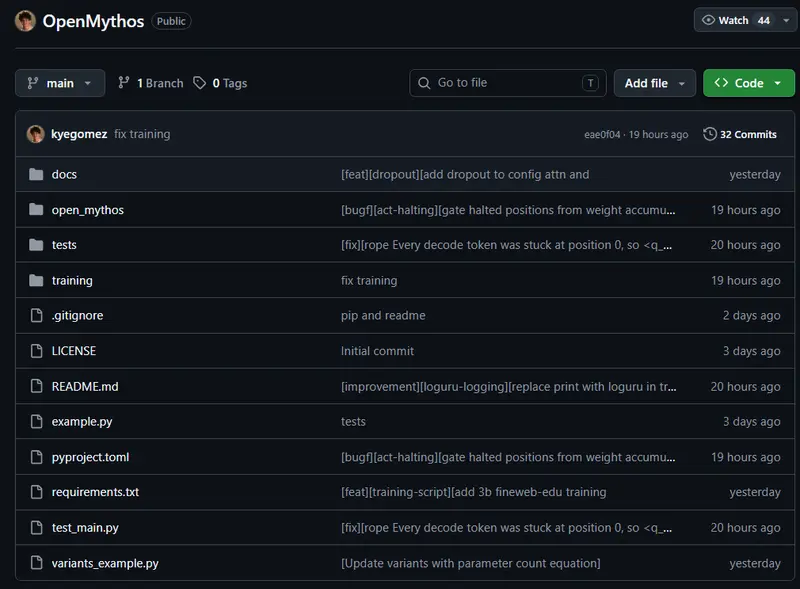The height and width of the screenshot is (589, 800).
Task: Open the green Code dropdown
Action: [748, 83]
